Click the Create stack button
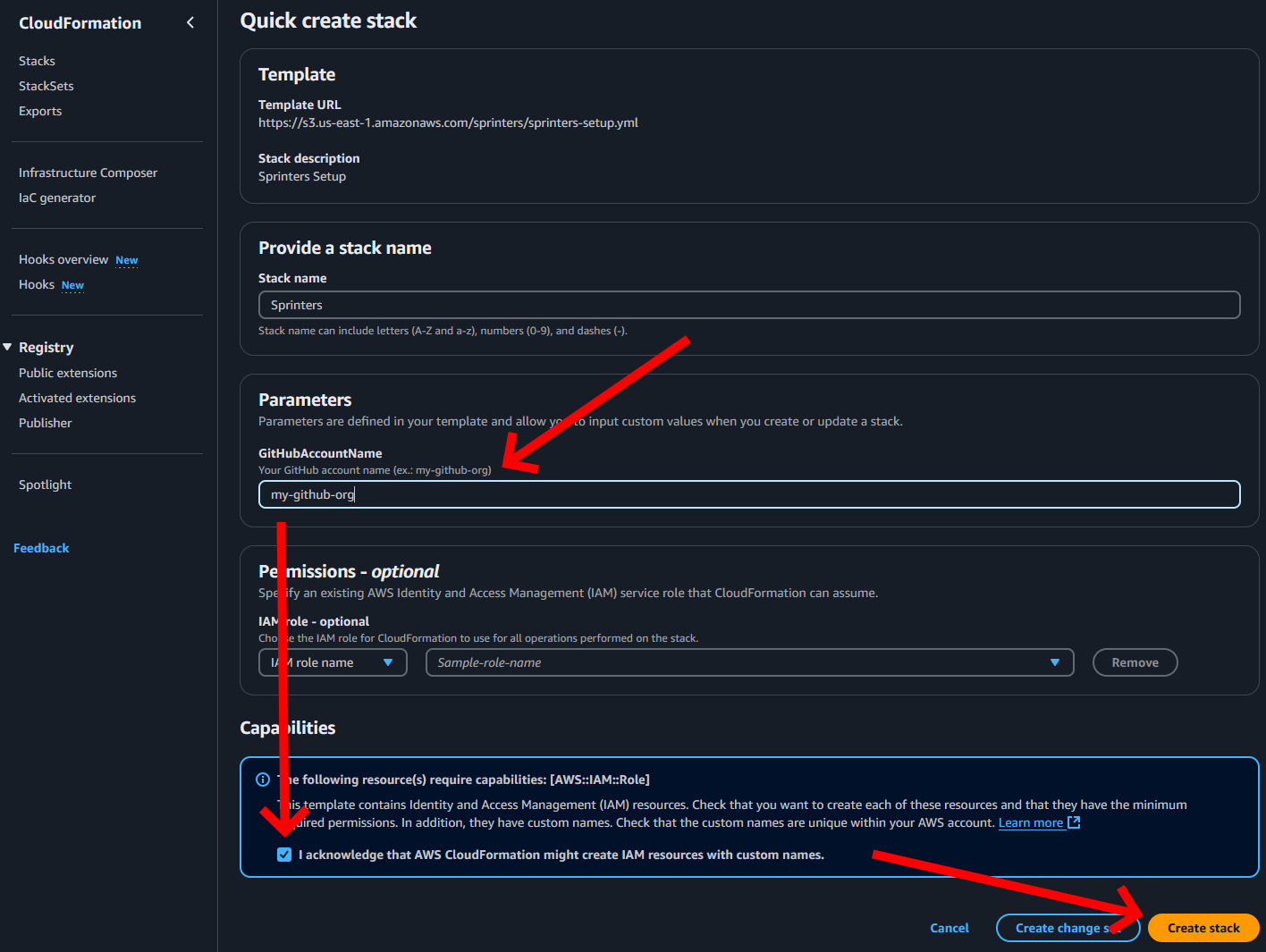The height and width of the screenshot is (952, 1266). tap(1203, 928)
